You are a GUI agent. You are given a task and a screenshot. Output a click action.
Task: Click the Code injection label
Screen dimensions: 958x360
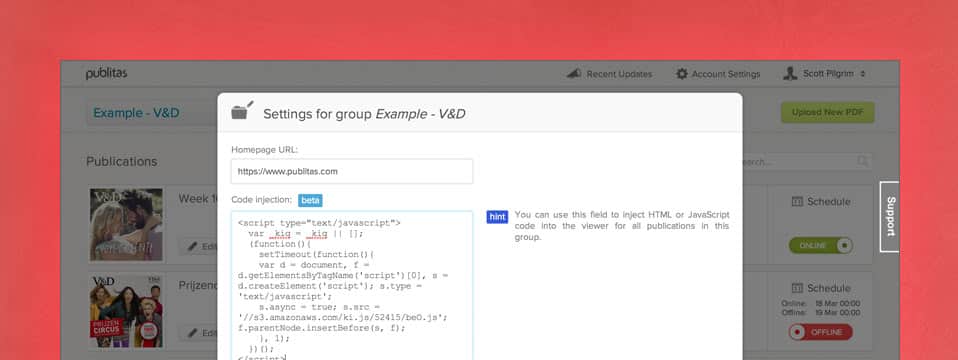261,200
